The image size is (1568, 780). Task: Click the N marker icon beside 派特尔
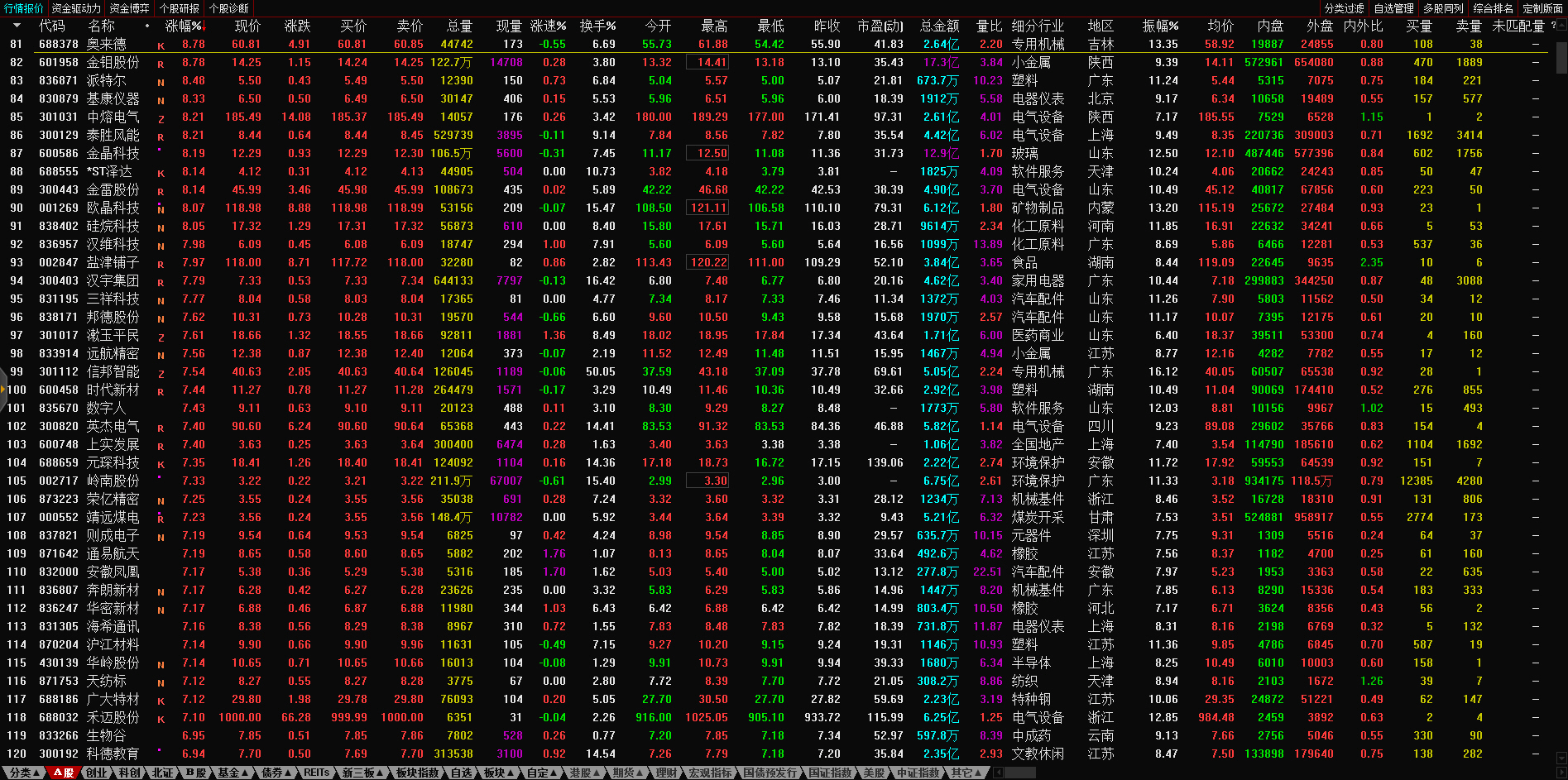pyautogui.click(x=161, y=82)
